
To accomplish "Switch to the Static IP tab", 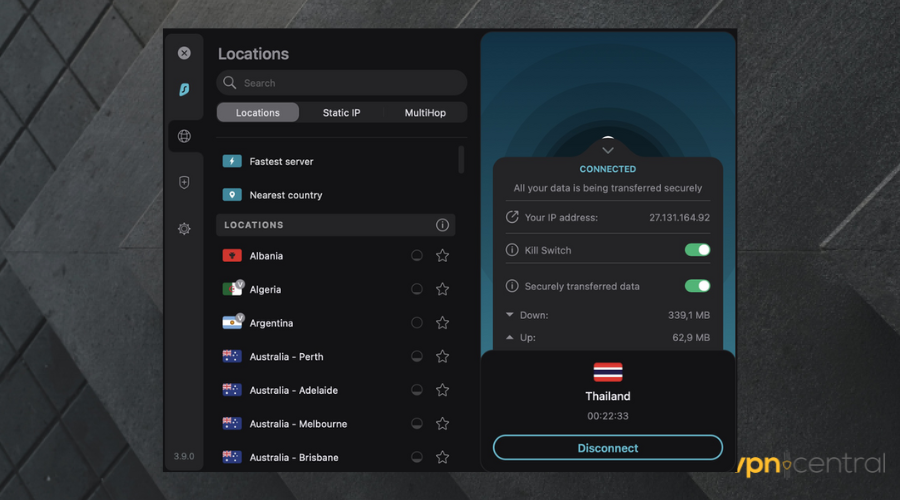I will [342, 113].
